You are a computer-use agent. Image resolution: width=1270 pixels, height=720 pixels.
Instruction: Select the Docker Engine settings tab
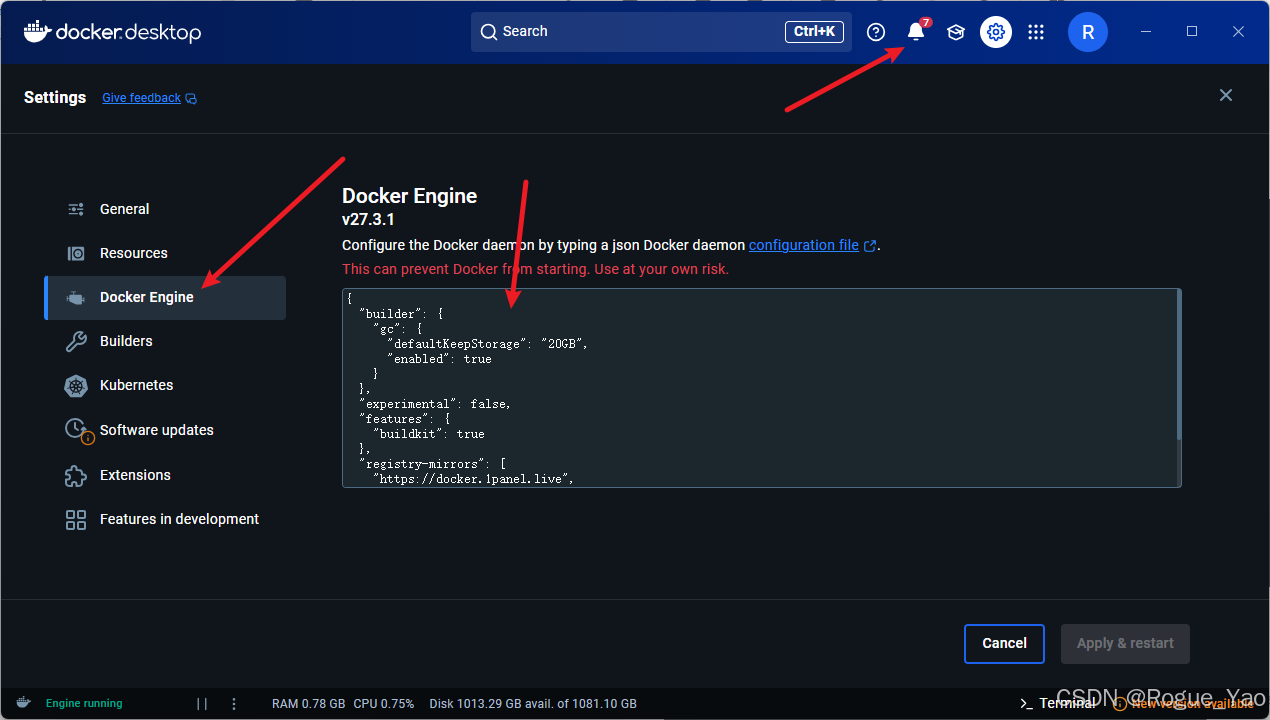pyautogui.click(x=165, y=297)
